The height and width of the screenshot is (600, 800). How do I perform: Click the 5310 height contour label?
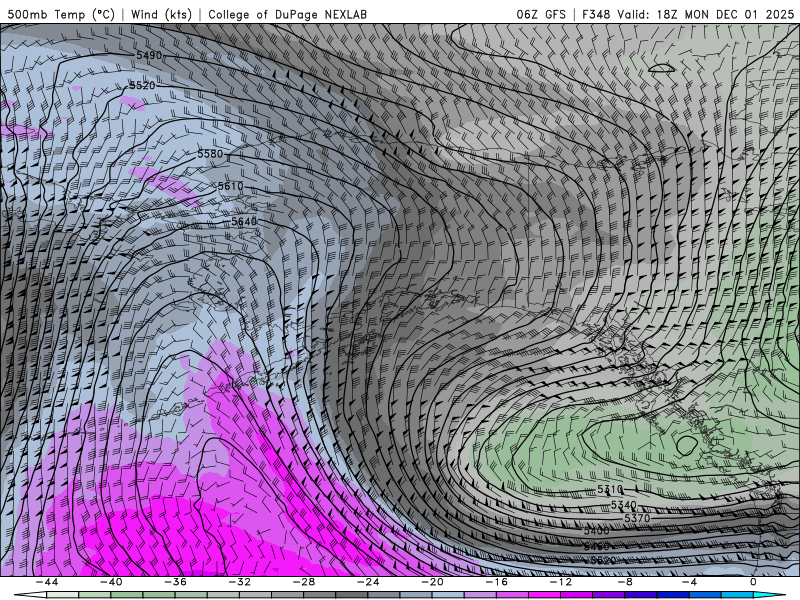pos(610,489)
